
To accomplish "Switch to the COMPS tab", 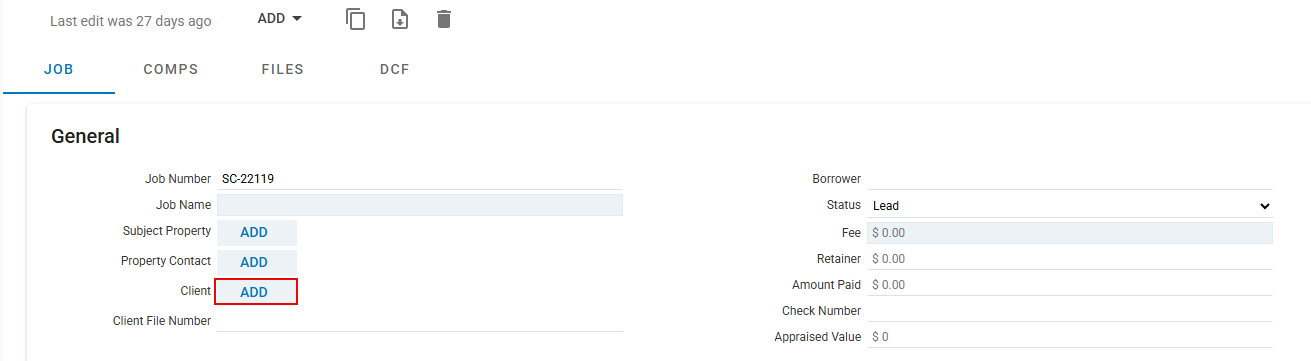I will click(171, 70).
